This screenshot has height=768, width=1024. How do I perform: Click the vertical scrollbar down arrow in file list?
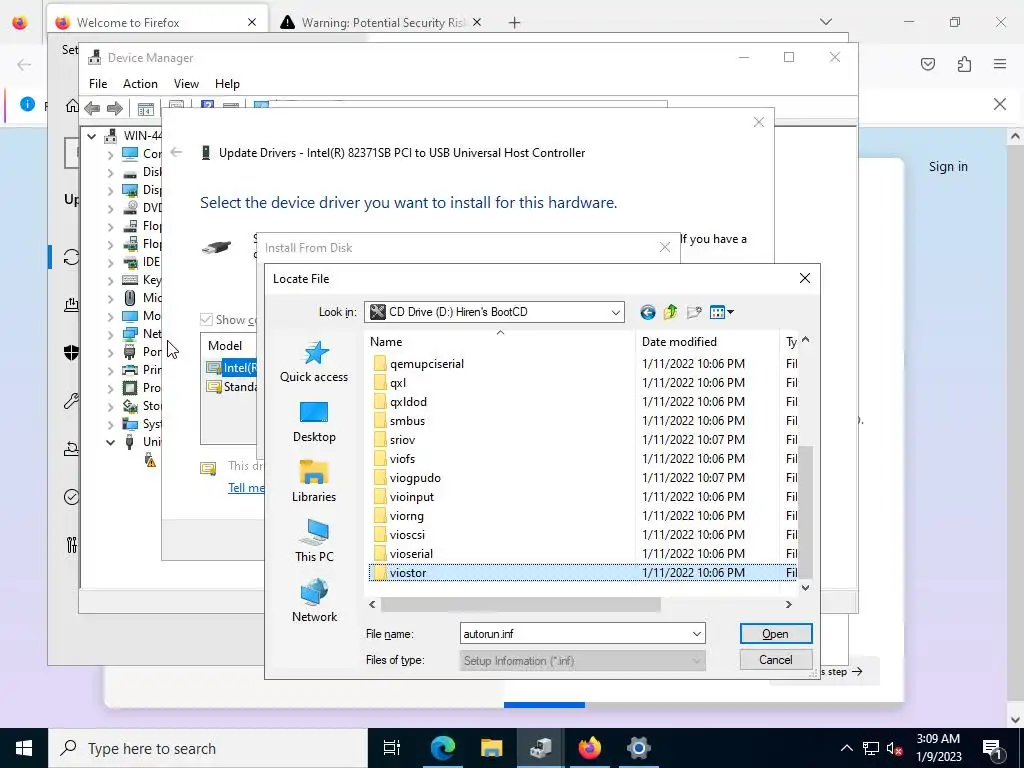pos(805,588)
